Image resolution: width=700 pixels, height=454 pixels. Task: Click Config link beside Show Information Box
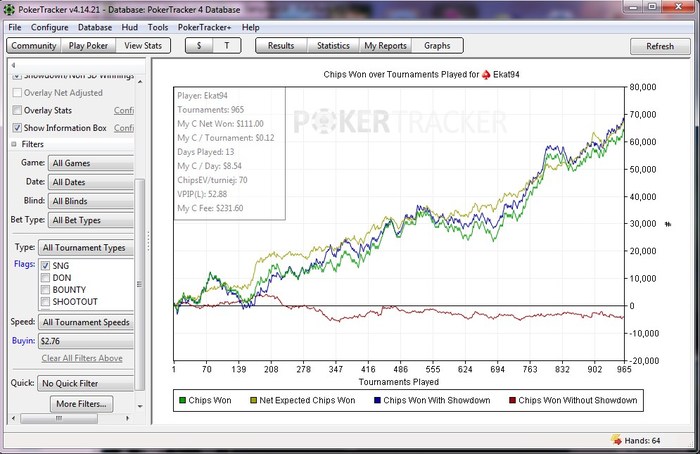tap(124, 128)
